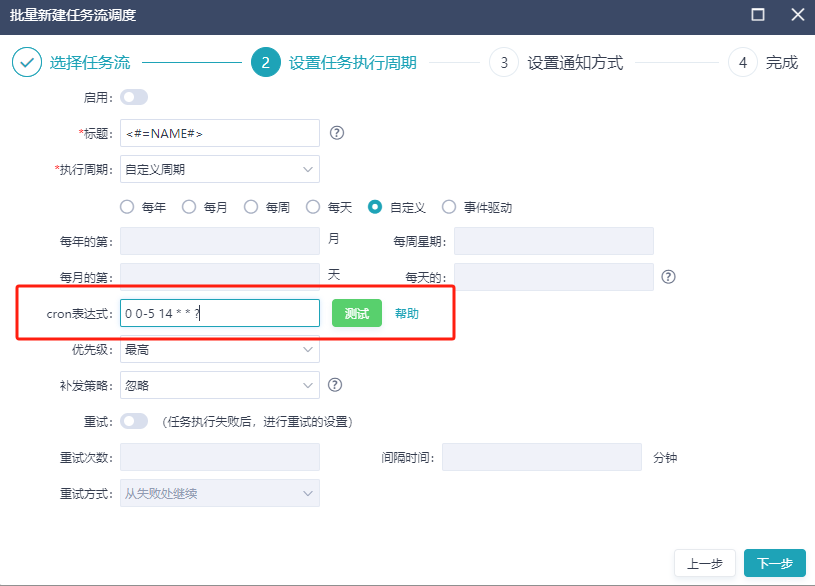Open the 执行周期 dropdown
This screenshot has height=586, width=815.
pyautogui.click(x=219, y=169)
